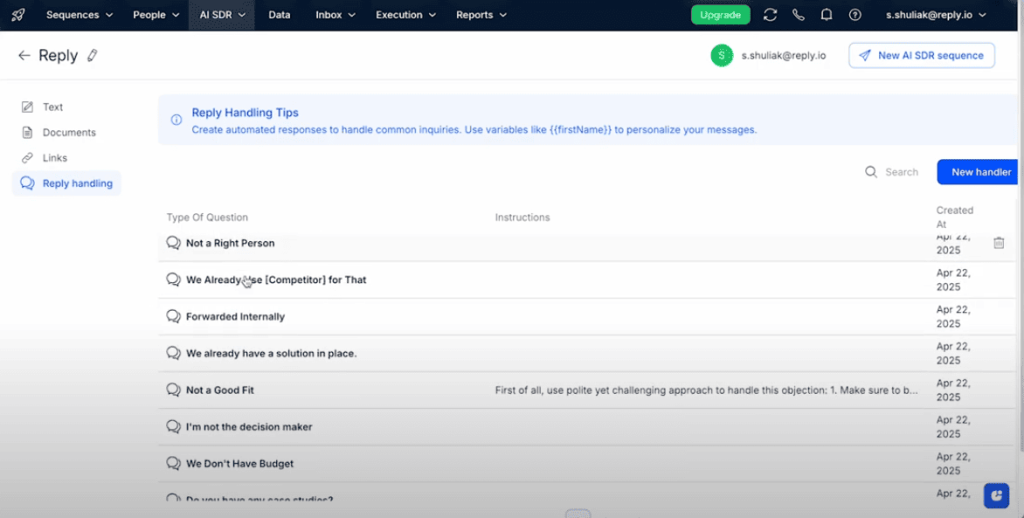This screenshot has height=518, width=1024.
Task: Open We Already Use [Competitor] for That
Action: 276,280
